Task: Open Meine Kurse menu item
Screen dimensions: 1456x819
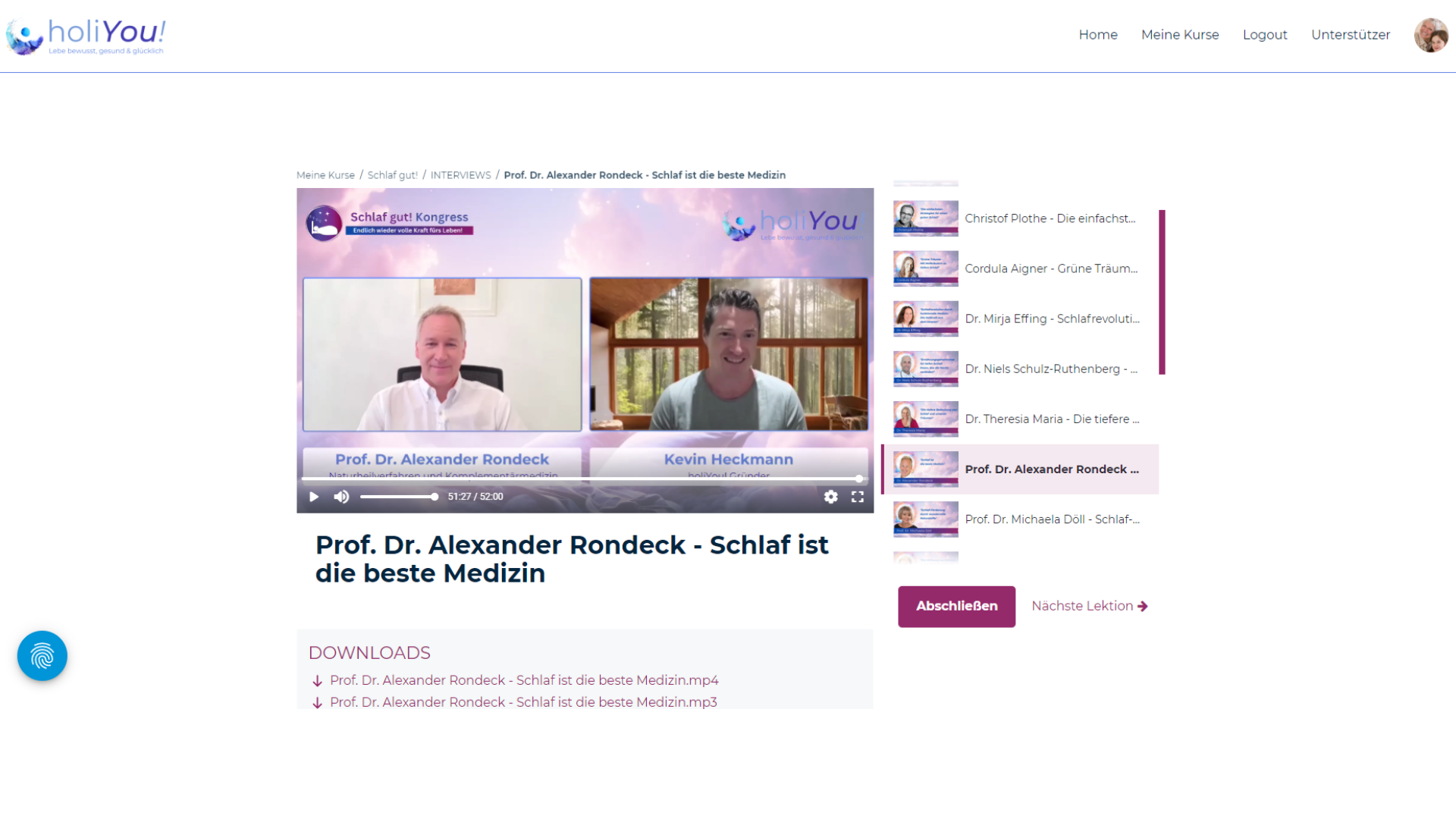Action: pyautogui.click(x=1180, y=35)
